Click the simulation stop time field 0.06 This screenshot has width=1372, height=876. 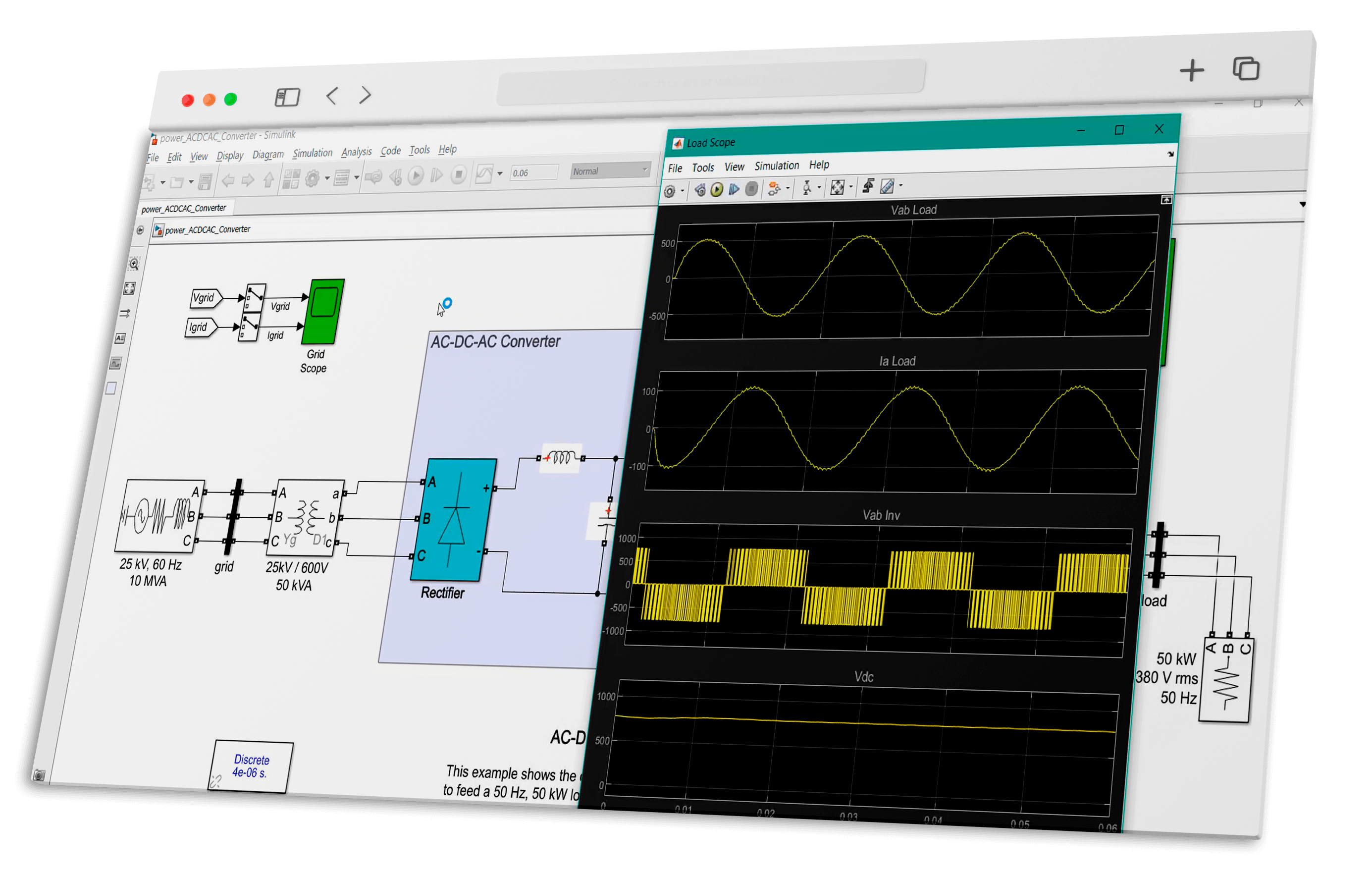pyautogui.click(x=533, y=173)
